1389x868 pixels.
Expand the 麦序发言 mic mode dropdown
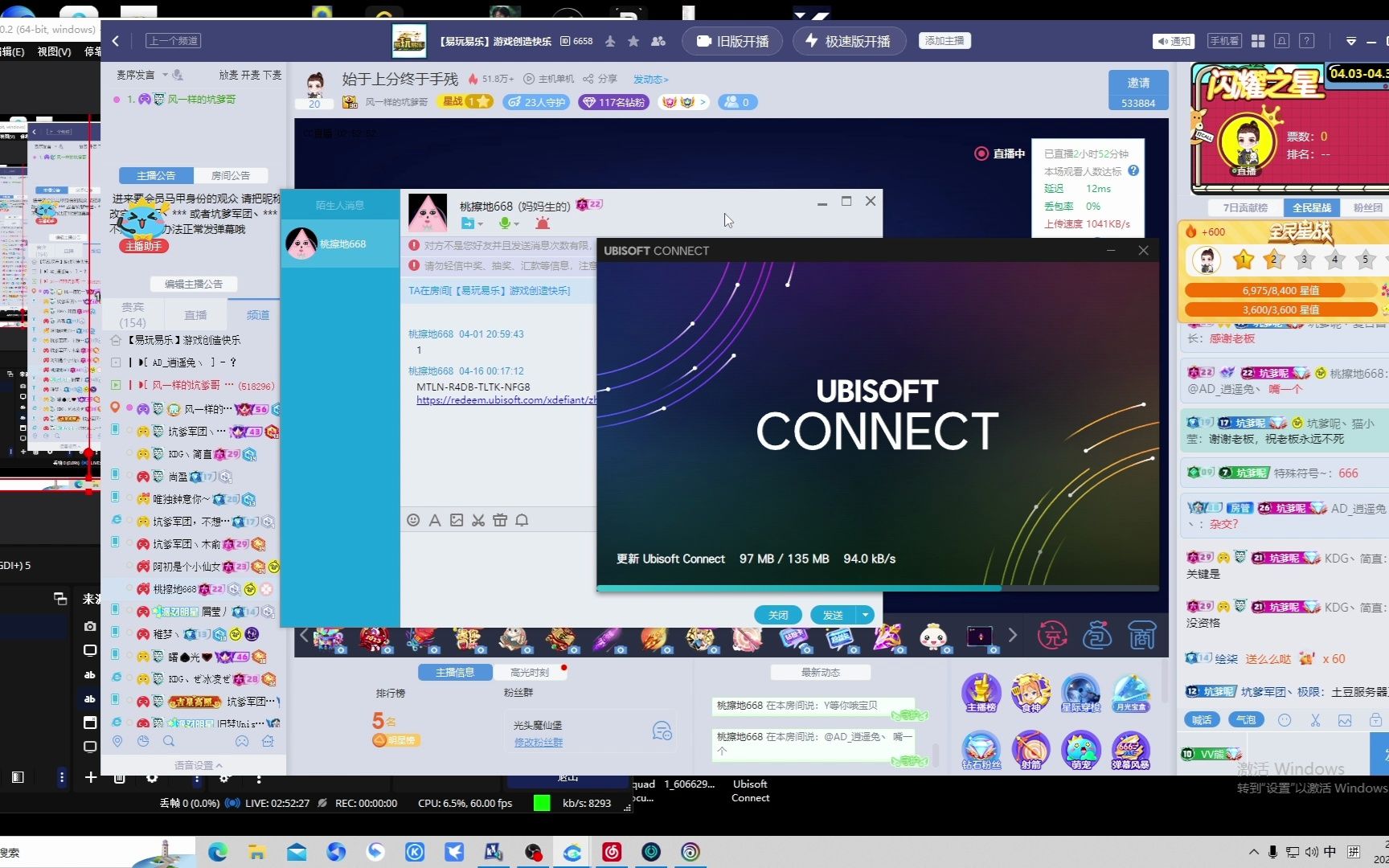[166, 75]
